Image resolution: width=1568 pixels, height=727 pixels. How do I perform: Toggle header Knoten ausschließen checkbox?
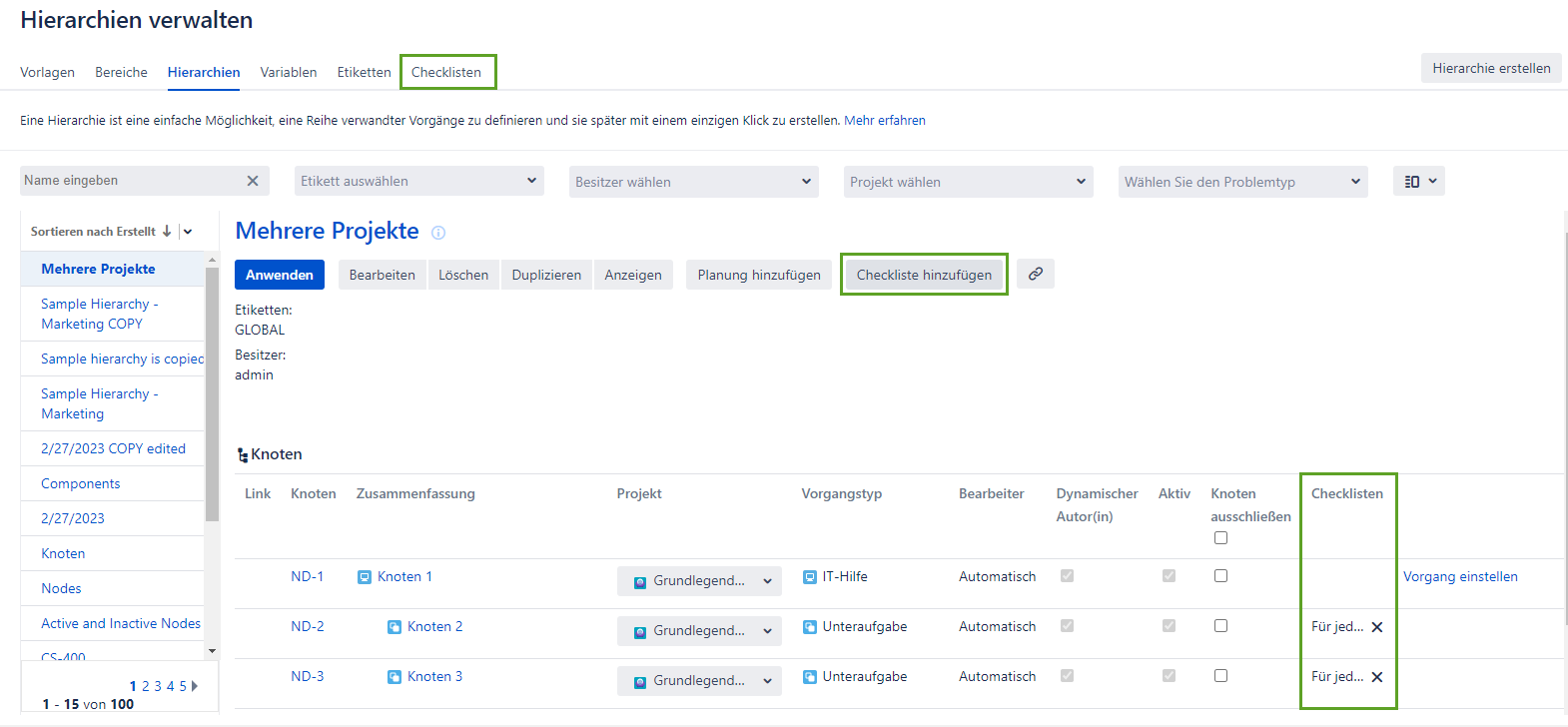(1220, 538)
